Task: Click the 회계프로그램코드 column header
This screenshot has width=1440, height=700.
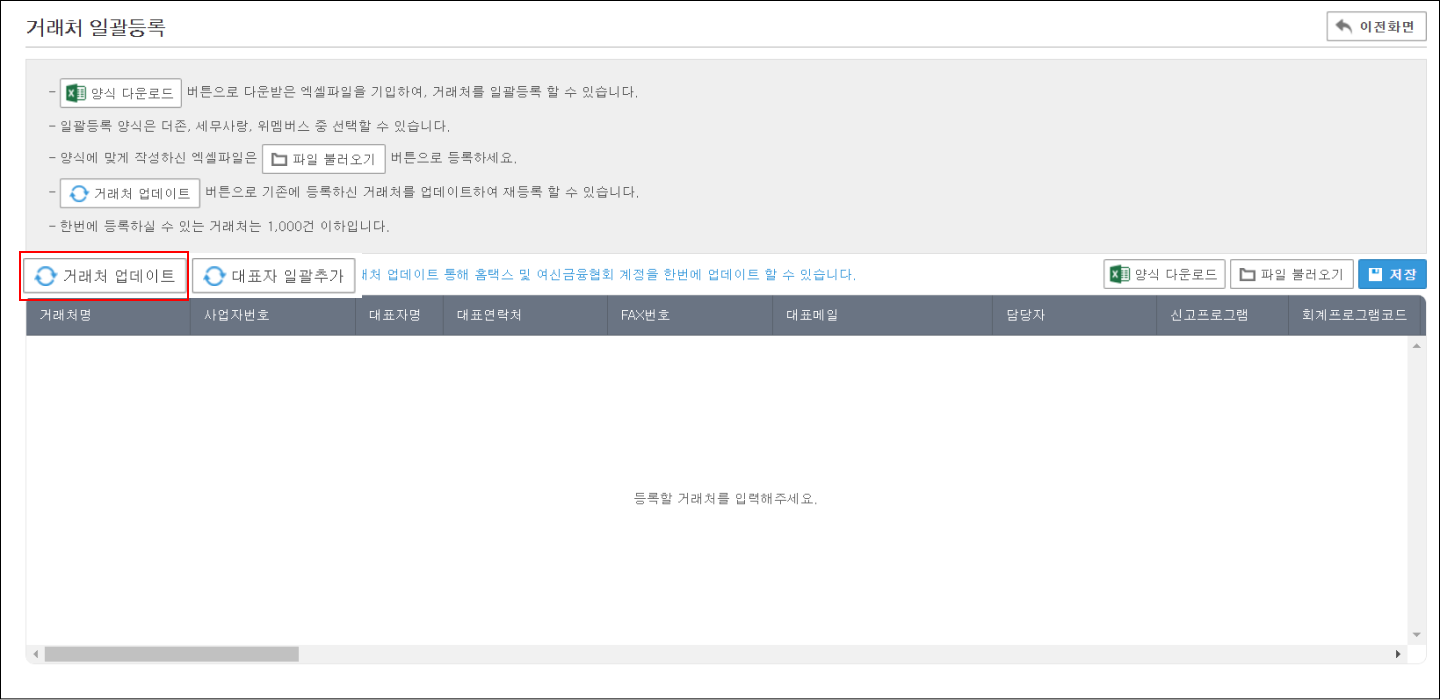Action: pyautogui.click(x=1354, y=315)
